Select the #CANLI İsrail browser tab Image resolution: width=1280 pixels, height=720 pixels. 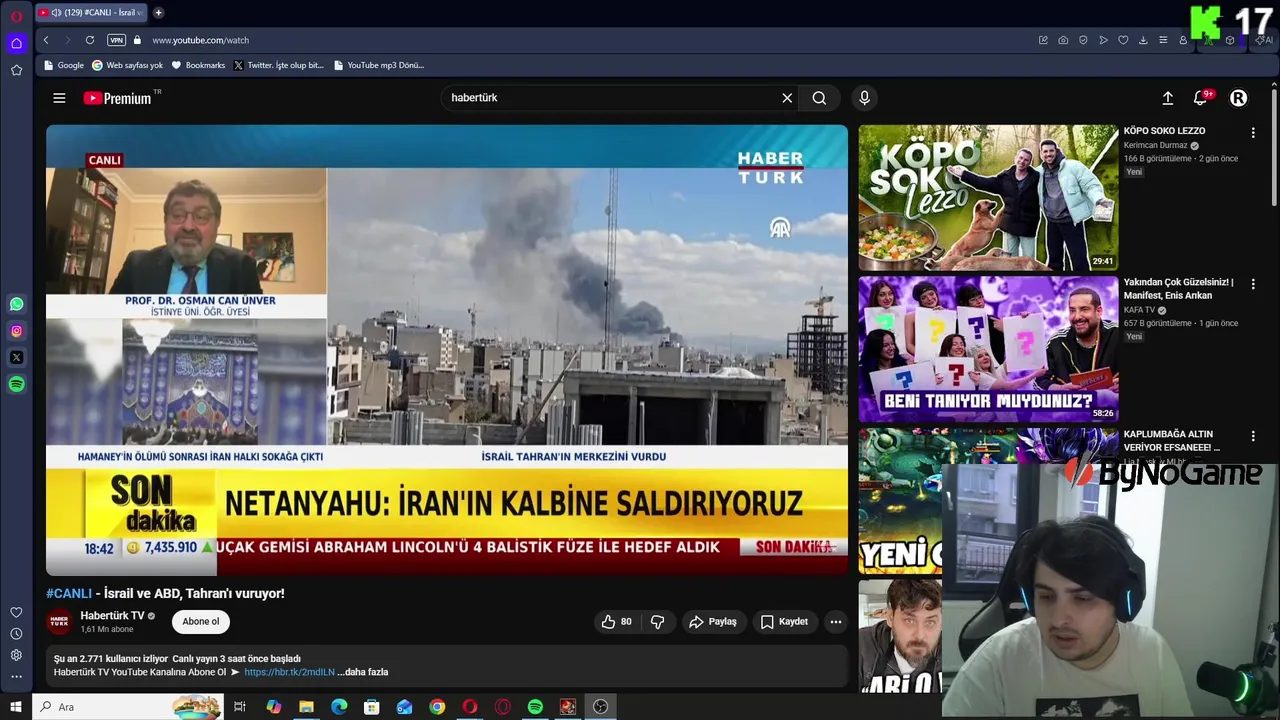91,13
